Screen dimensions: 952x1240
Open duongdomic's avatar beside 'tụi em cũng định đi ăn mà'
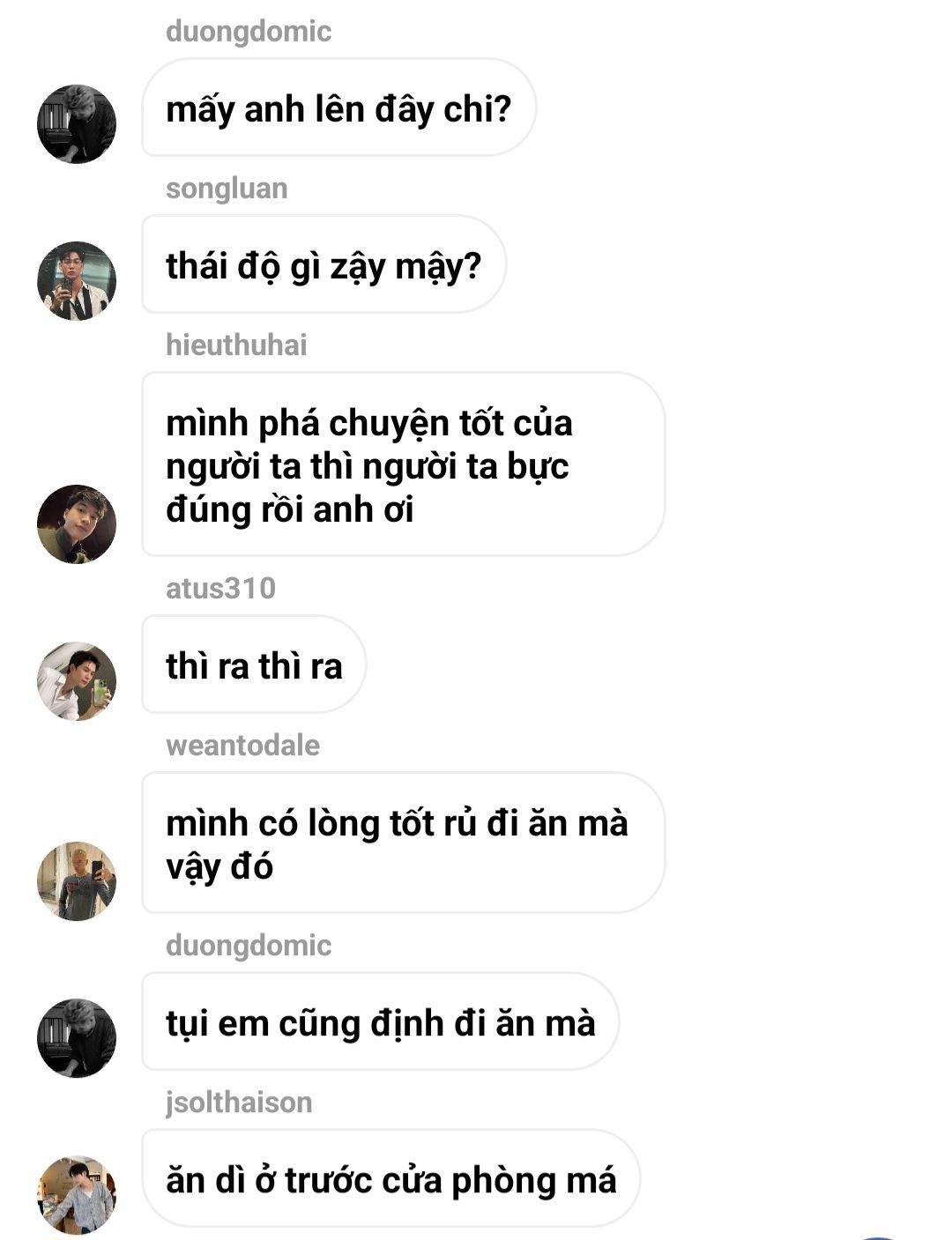point(77,1037)
